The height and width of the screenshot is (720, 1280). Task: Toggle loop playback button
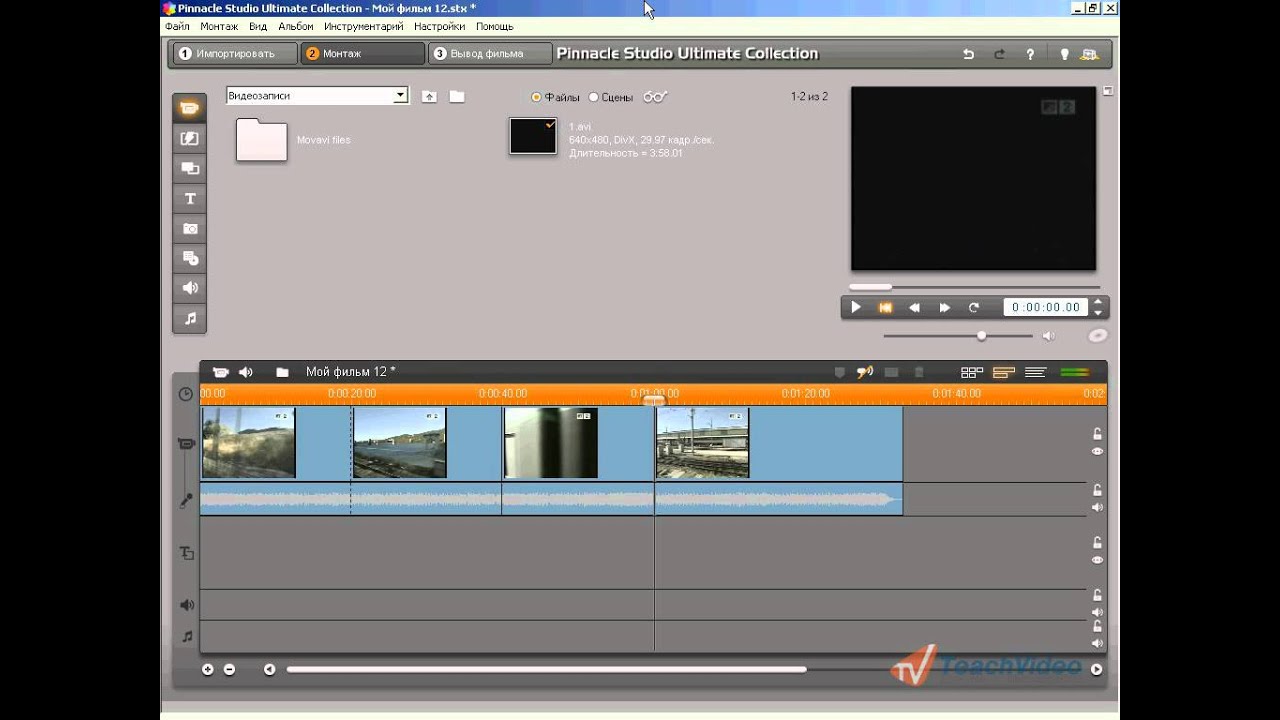coord(974,308)
